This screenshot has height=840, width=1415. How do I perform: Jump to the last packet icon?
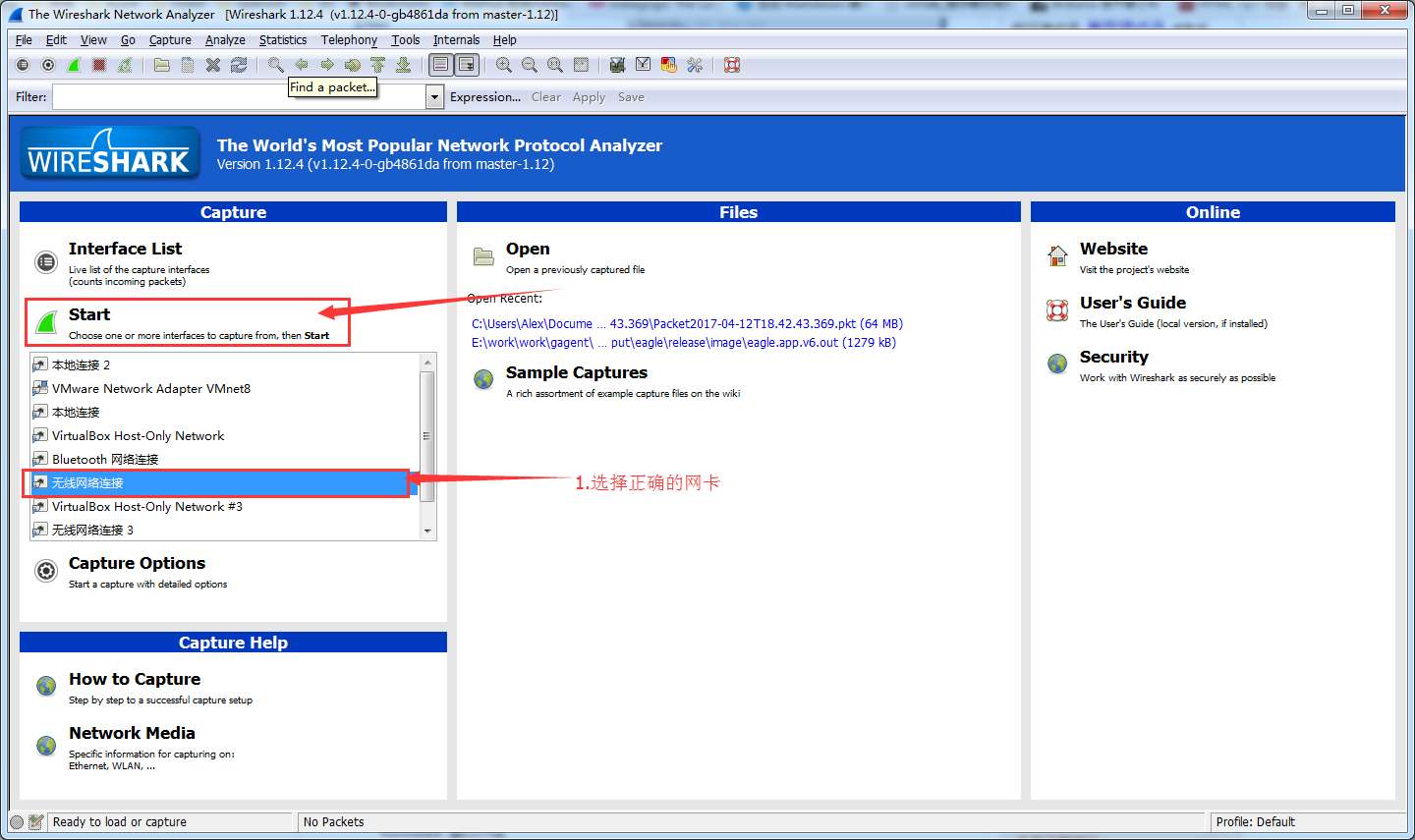click(x=403, y=65)
